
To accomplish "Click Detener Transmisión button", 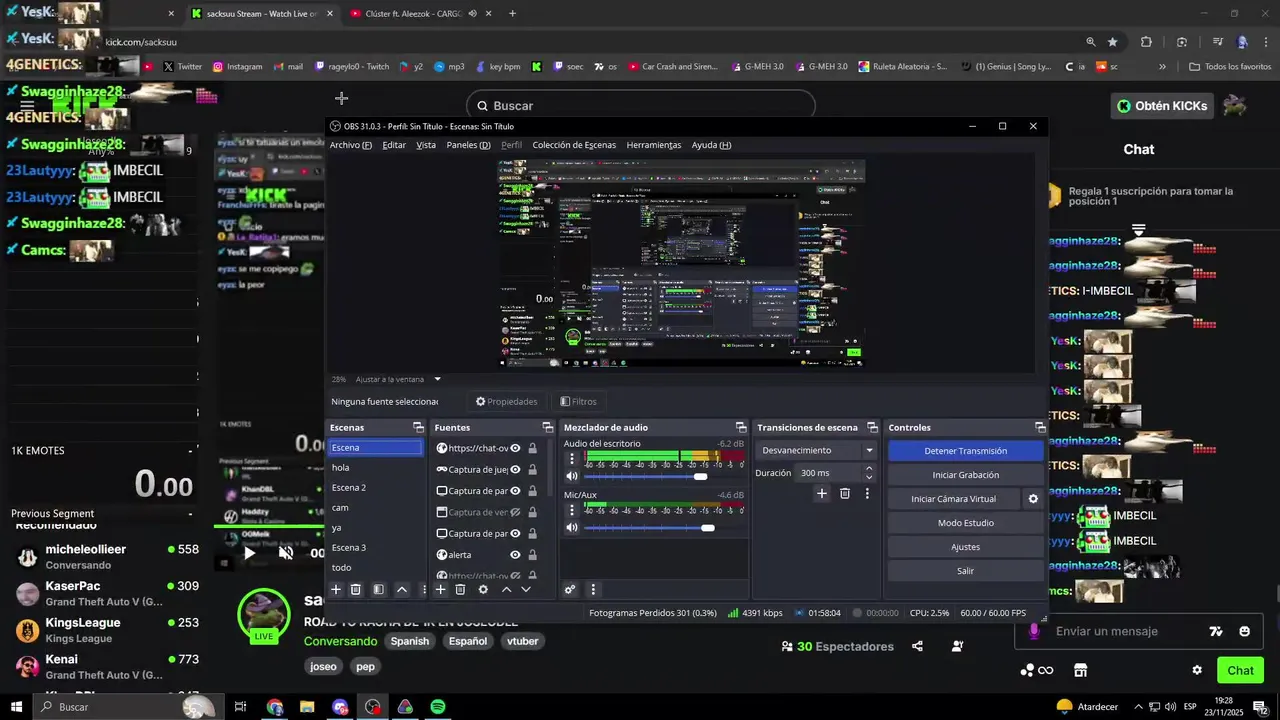I will [965, 451].
